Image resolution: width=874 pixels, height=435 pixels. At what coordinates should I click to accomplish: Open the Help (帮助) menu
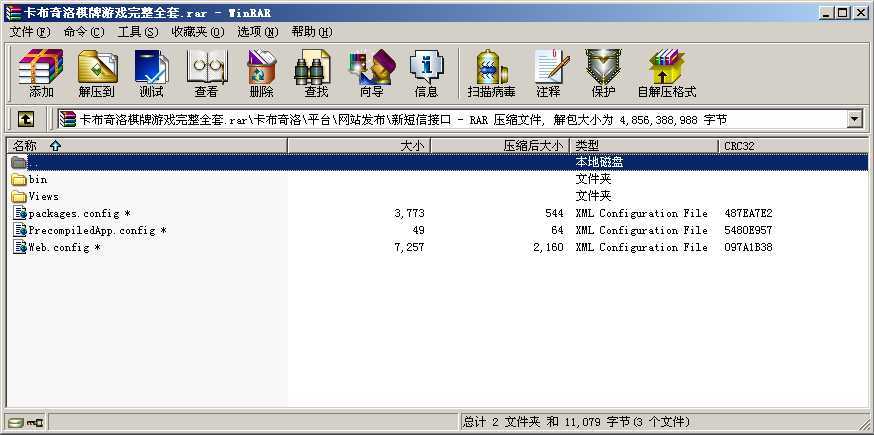point(312,32)
